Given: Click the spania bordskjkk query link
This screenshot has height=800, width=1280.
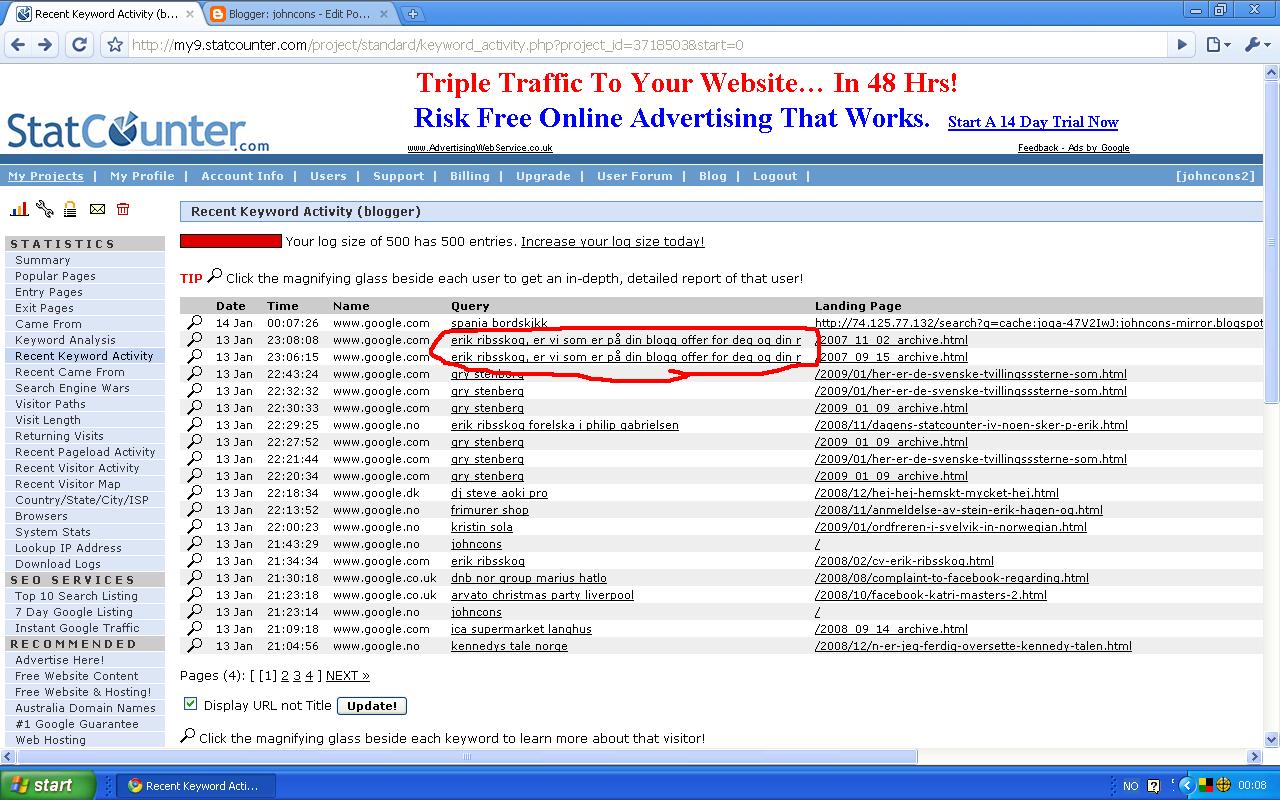Looking at the screenshot, I should (499, 323).
